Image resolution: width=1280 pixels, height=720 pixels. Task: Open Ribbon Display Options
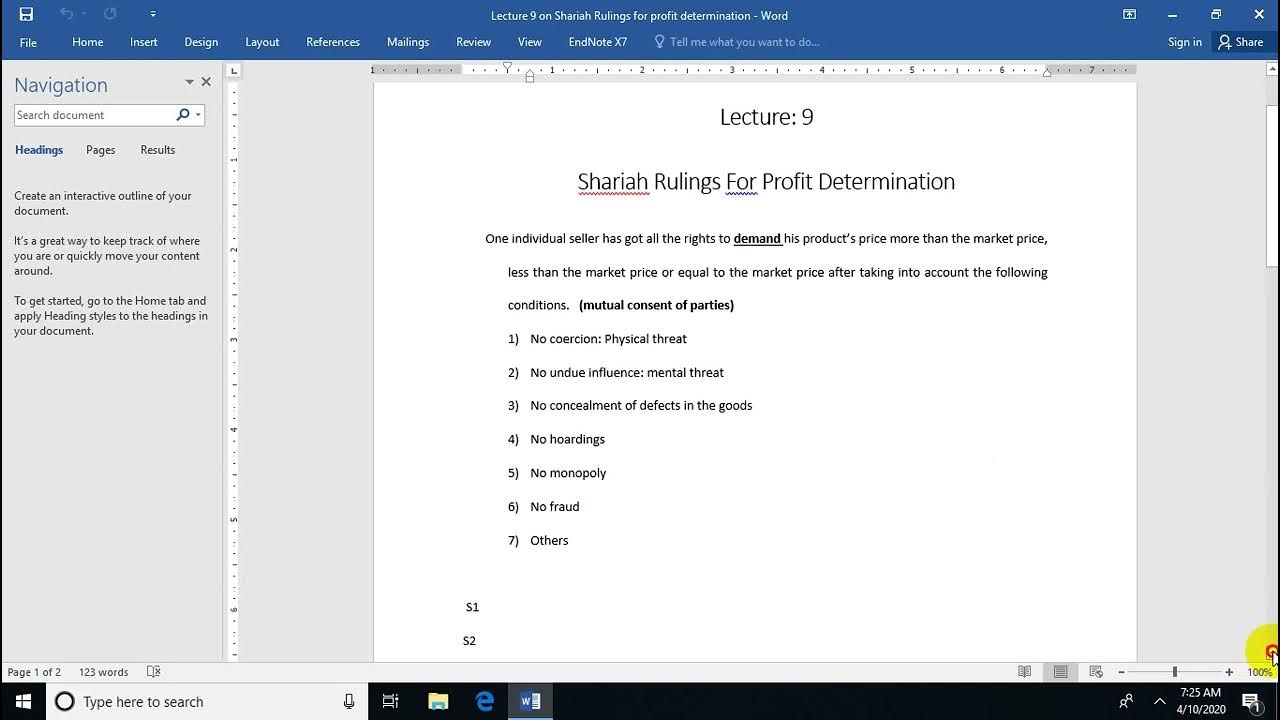pos(1129,14)
